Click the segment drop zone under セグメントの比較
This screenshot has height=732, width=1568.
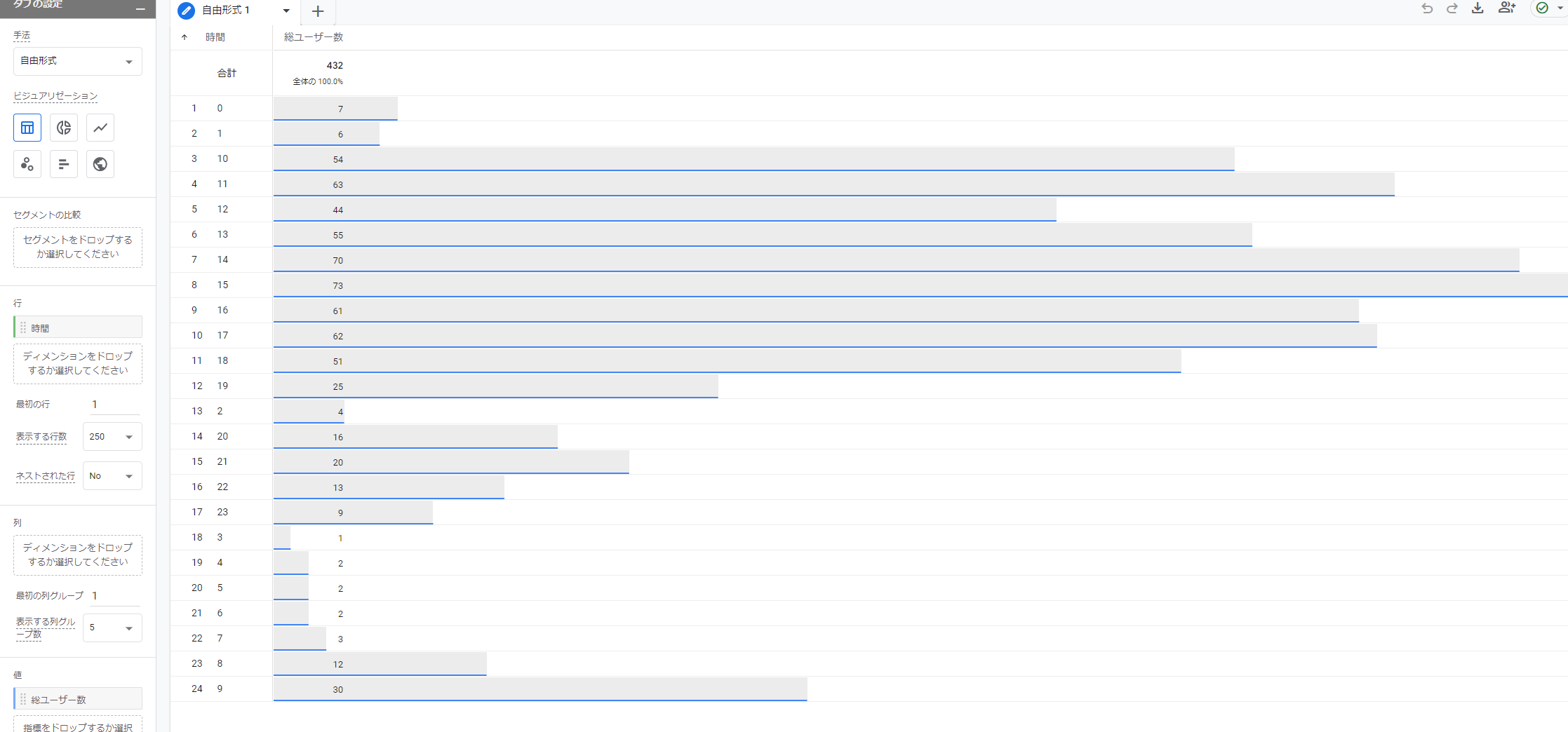[x=77, y=247]
